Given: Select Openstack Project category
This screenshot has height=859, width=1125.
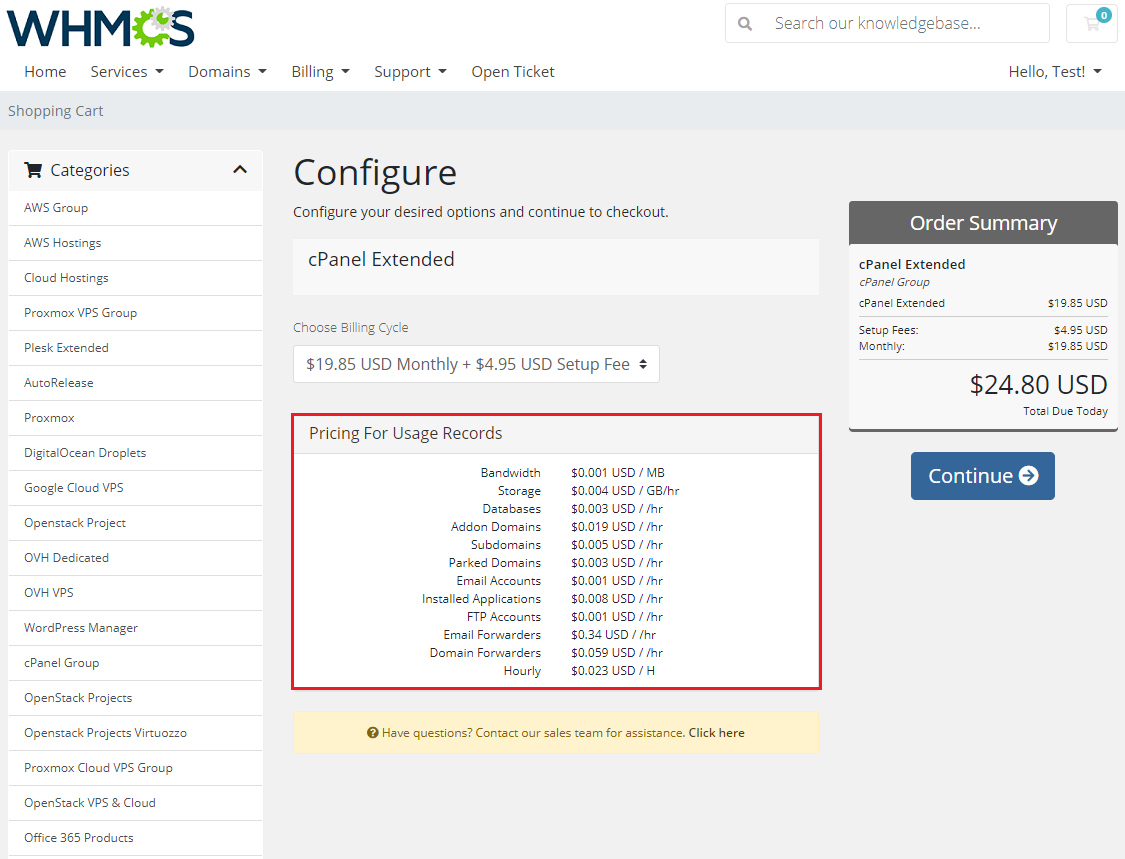Looking at the screenshot, I should coord(136,523).
